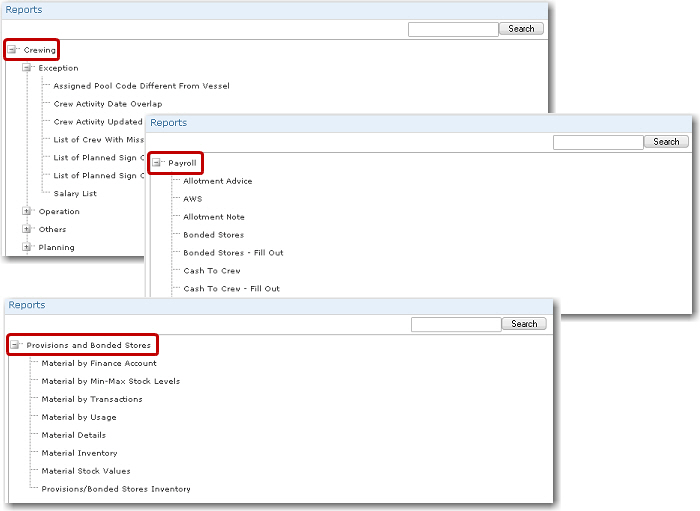Screen dimensions: 700x511
Task: Click Search button in Provisions reports panel
Action: (524, 324)
